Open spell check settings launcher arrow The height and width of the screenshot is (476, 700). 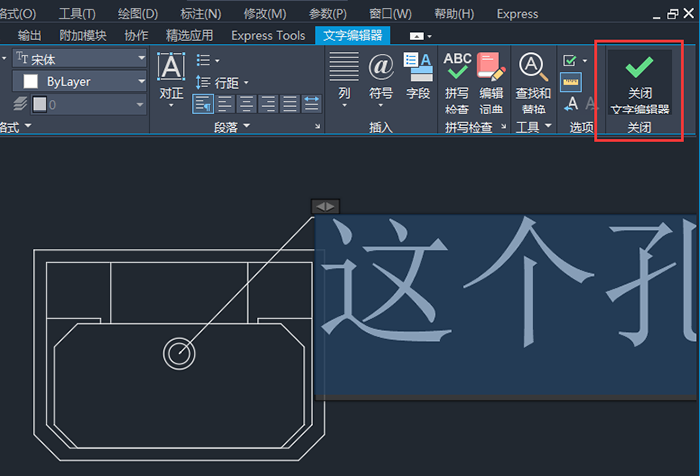pos(504,126)
